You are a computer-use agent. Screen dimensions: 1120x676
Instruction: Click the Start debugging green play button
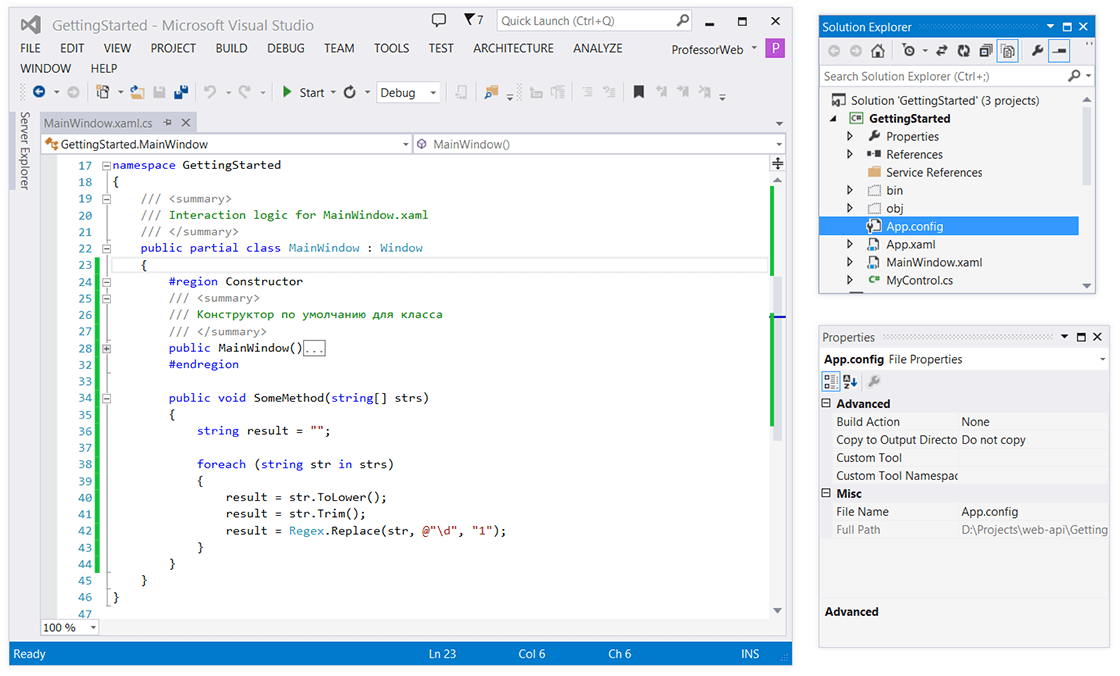click(287, 92)
